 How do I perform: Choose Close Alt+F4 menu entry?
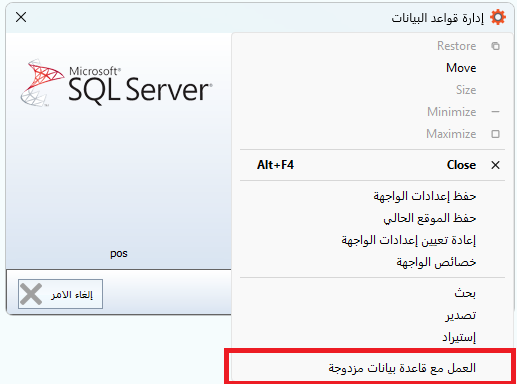[x=372, y=165]
